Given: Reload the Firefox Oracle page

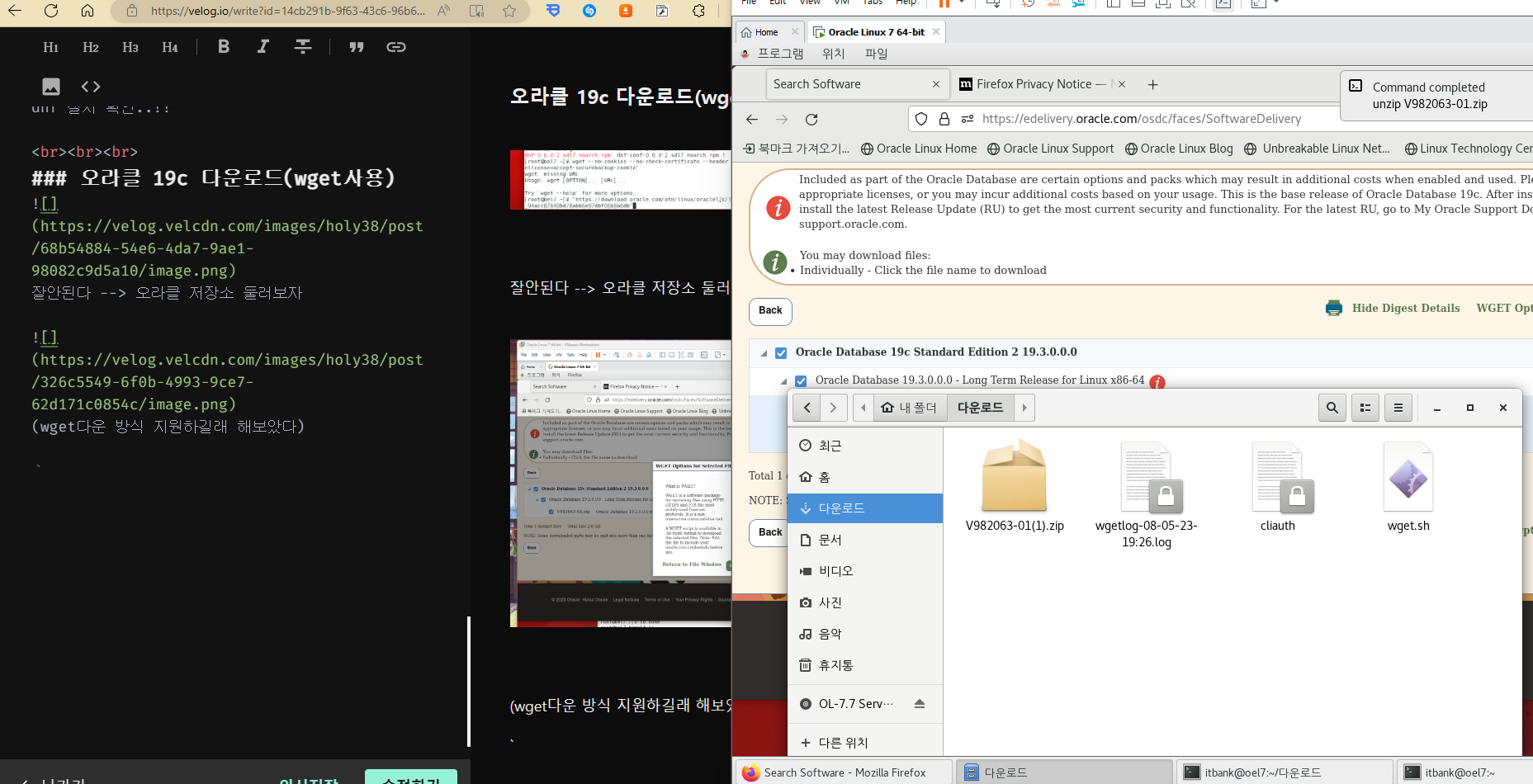Looking at the screenshot, I should click(811, 120).
